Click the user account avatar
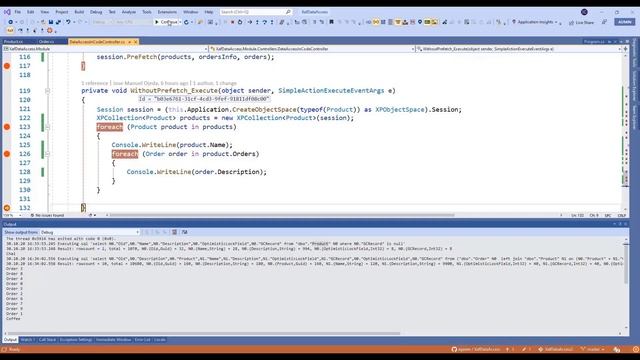 coord(584,12)
